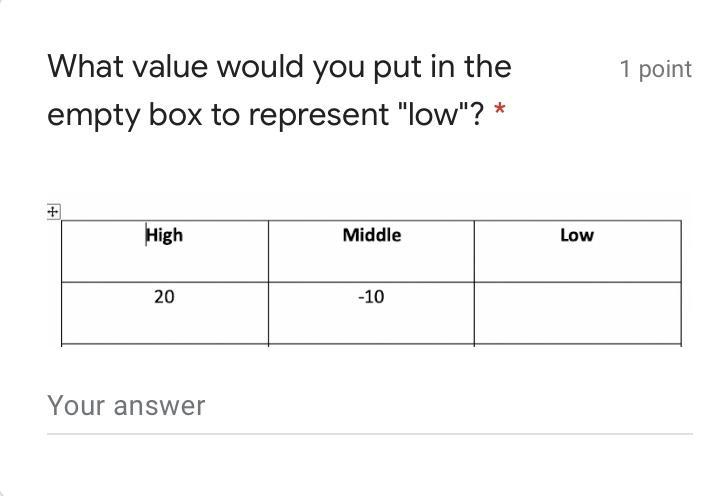
Task: Select the "Middle" header cell
Action: coord(371,251)
